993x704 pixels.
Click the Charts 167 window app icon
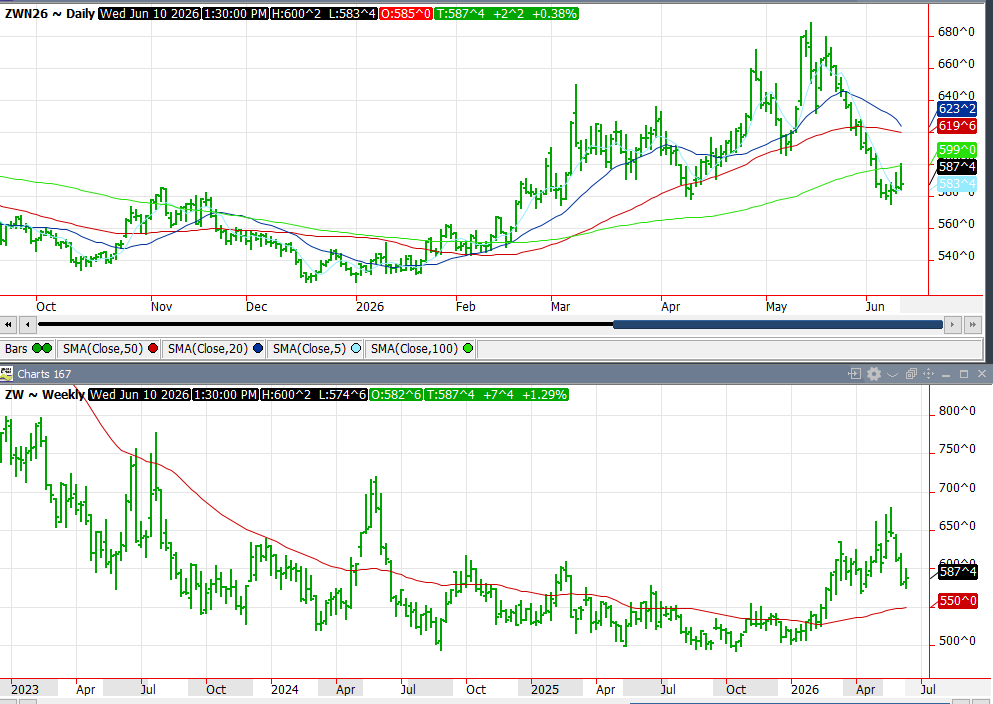coord(6,374)
